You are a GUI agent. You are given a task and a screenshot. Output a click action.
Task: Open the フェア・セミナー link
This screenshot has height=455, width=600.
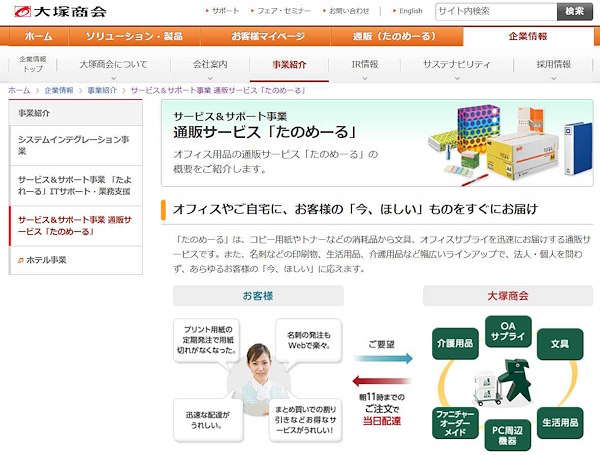284,11
